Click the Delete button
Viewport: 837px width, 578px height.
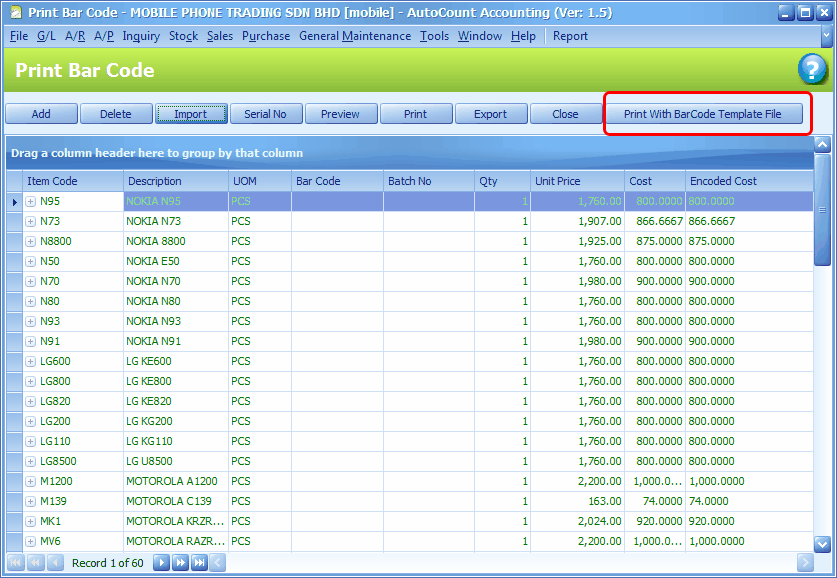click(x=116, y=114)
